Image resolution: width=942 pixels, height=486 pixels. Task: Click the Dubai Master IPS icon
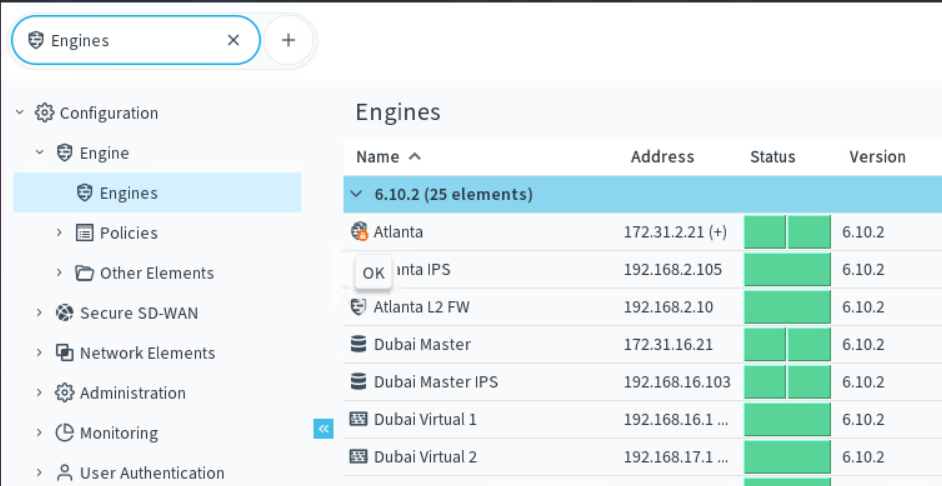(x=359, y=382)
